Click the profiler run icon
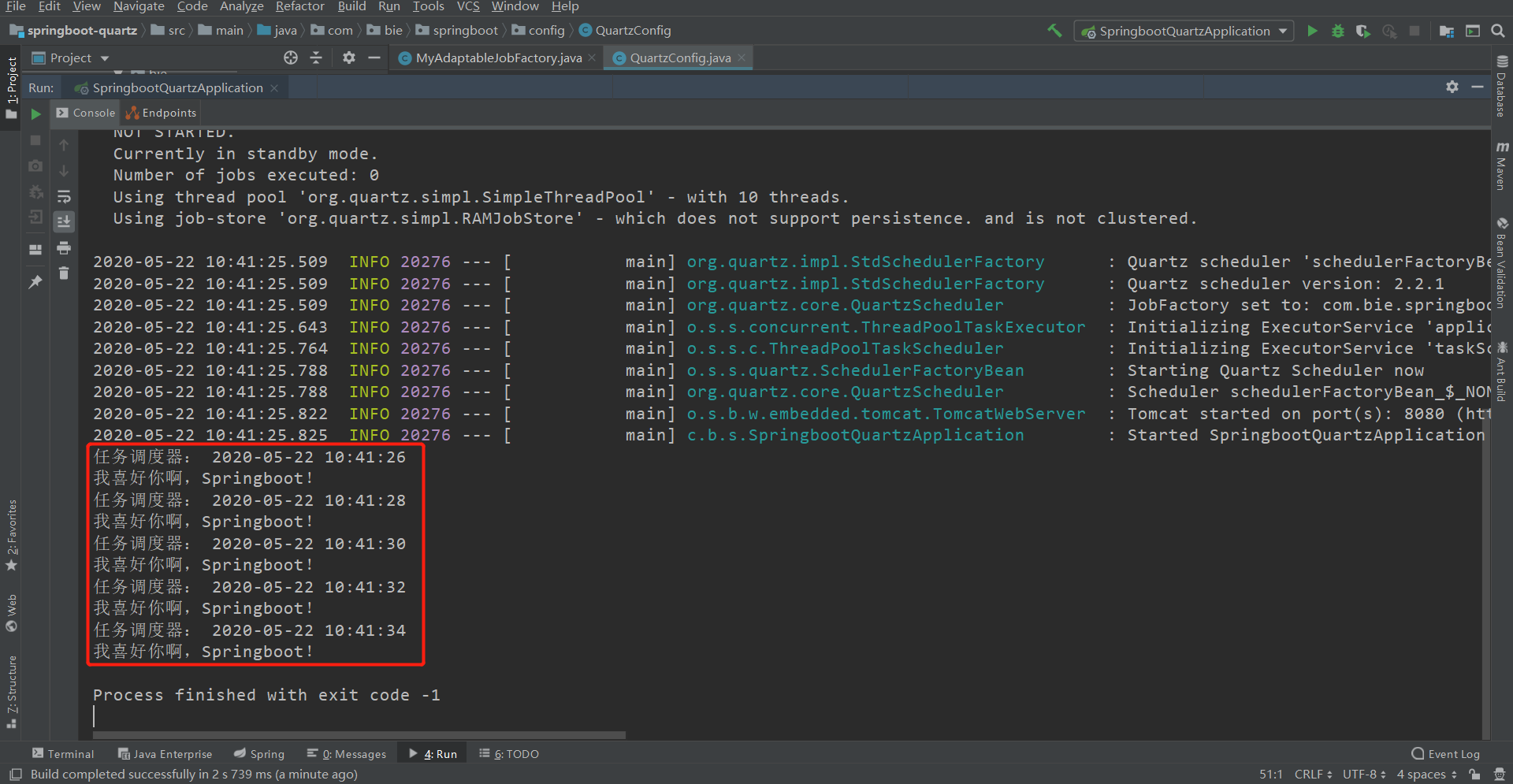This screenshot has height=784, width=1513. [1389, 31]
